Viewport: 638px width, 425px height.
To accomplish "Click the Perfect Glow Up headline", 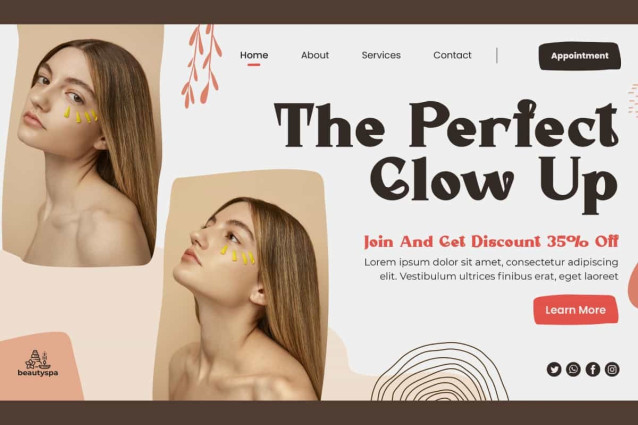I will pyautogui.click(x=446, y=157).
